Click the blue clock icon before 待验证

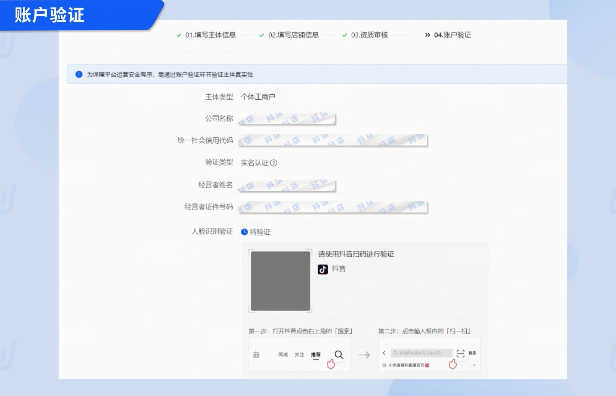pyautogui.click(x=244, y=232)
